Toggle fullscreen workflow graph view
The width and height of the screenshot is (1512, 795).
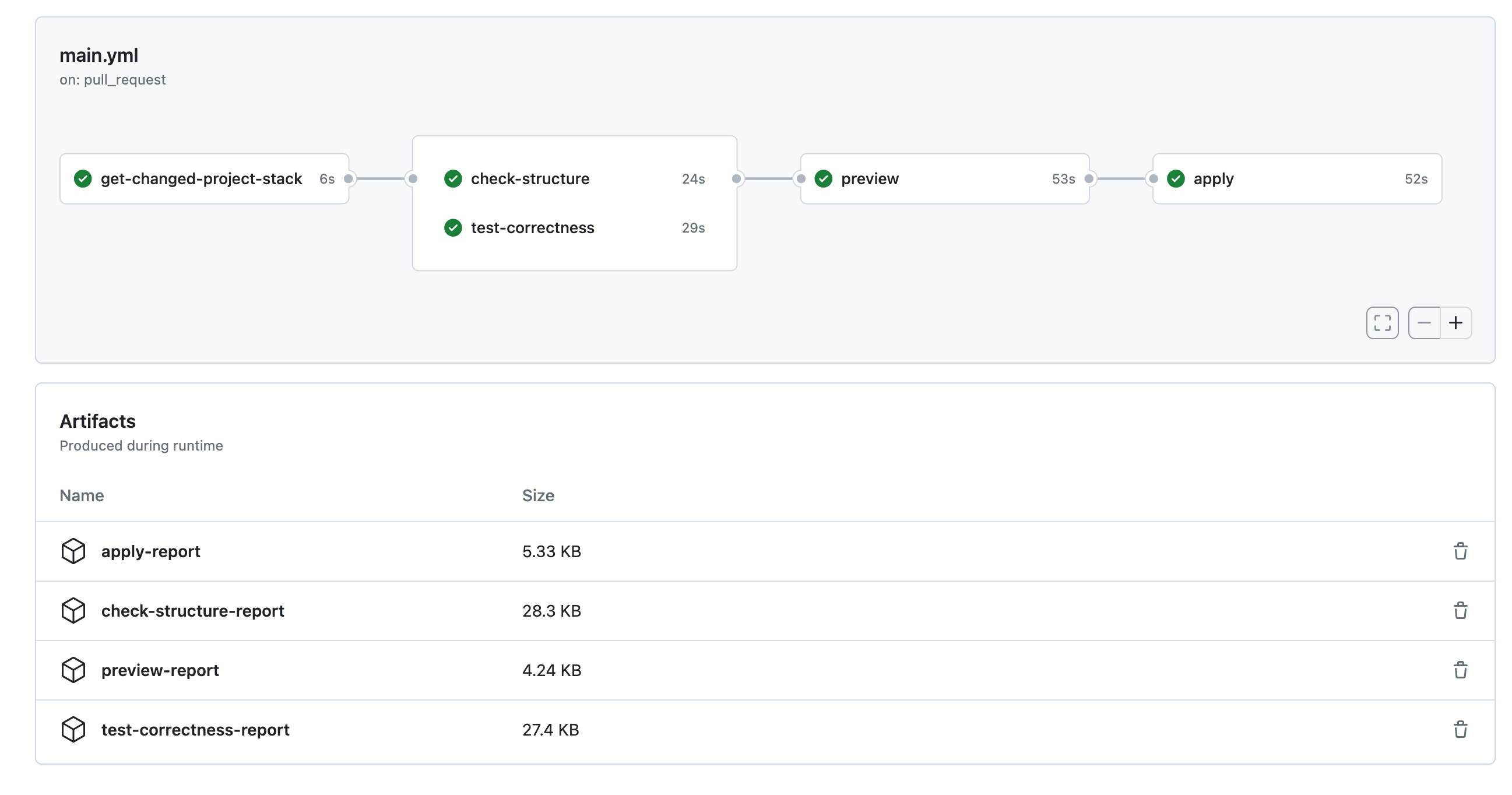pos(1381,323)
